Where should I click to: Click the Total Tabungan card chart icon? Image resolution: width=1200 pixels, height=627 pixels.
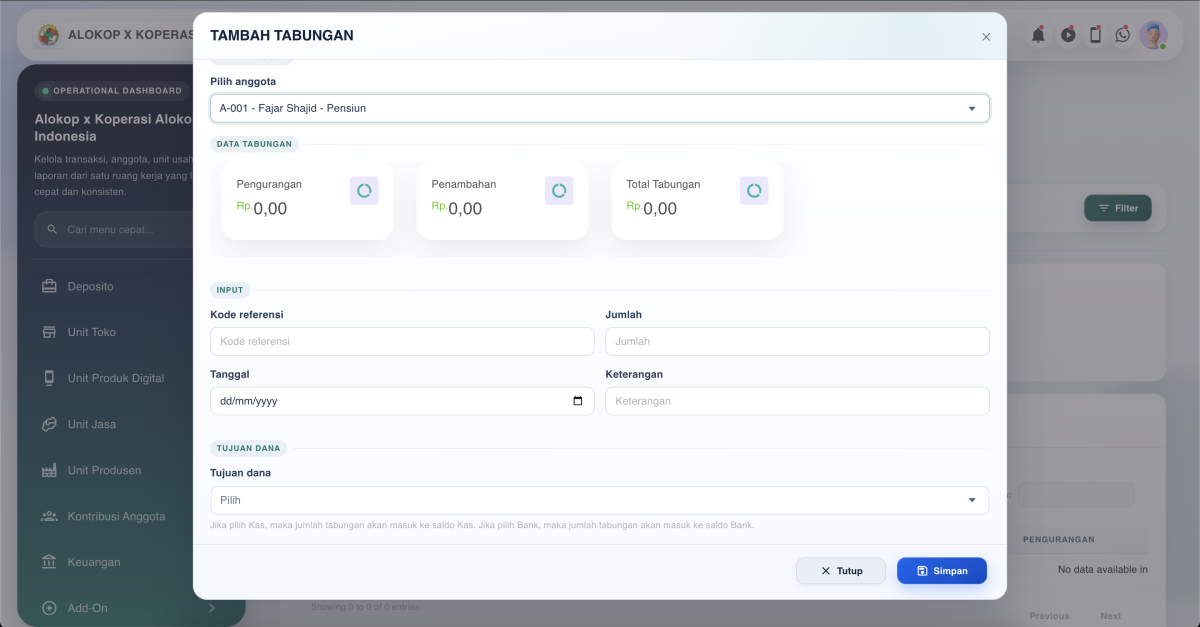754,191
